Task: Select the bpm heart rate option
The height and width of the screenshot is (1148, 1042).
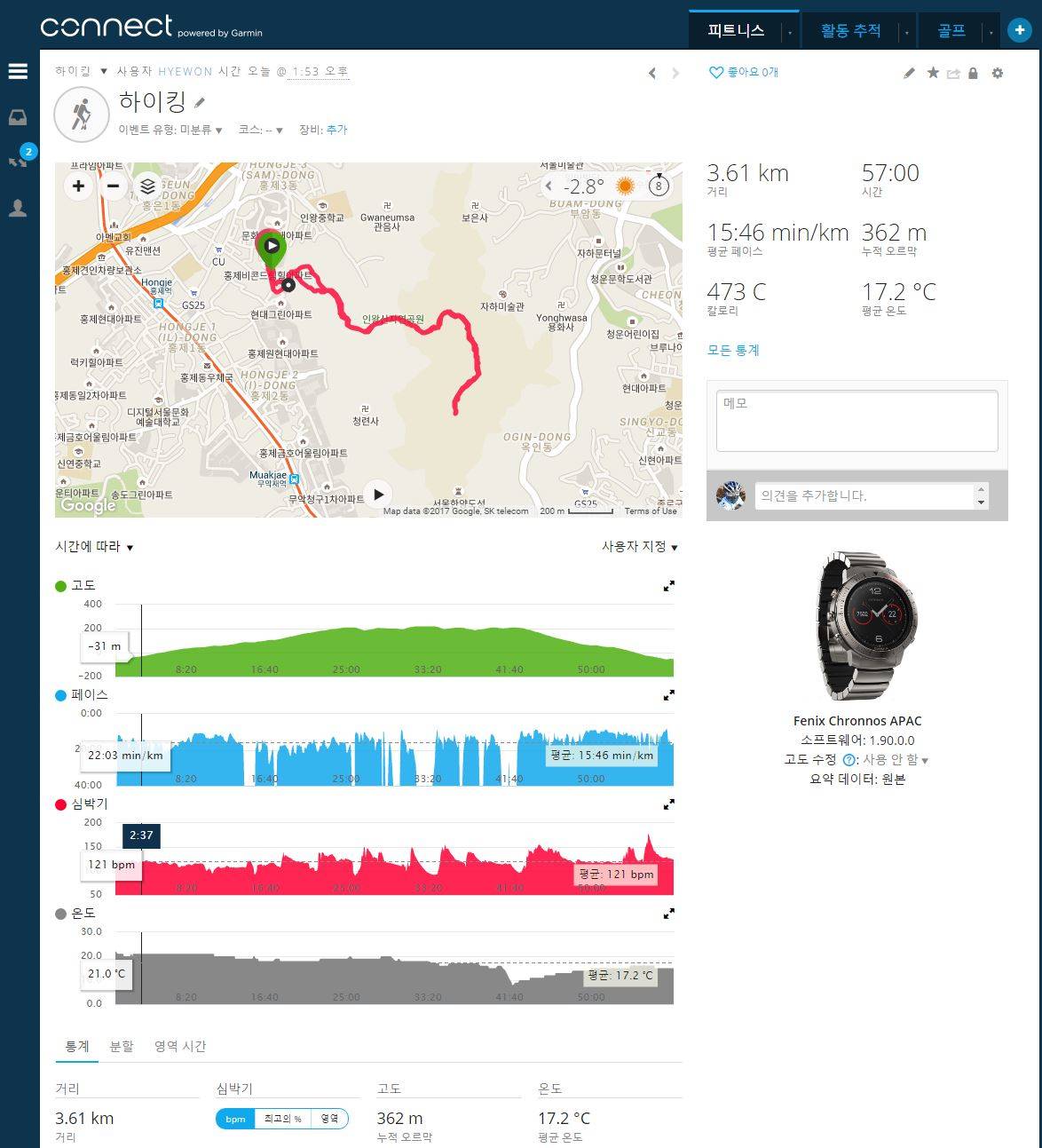Action: point(235,1119)
